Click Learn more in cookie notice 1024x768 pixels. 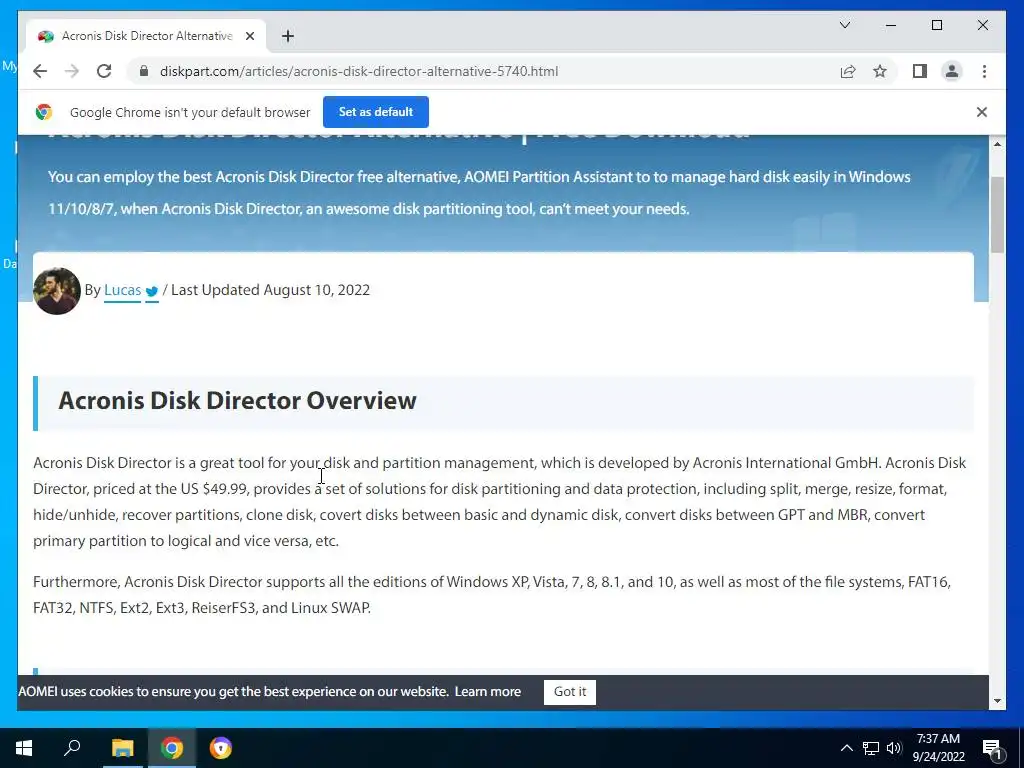[x=487, y=692]
